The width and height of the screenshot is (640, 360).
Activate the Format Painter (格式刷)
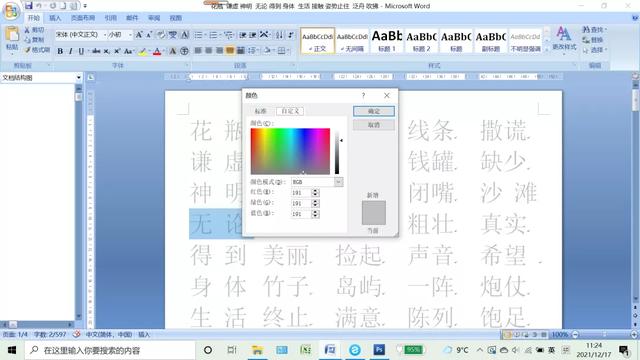coord(37,49)
